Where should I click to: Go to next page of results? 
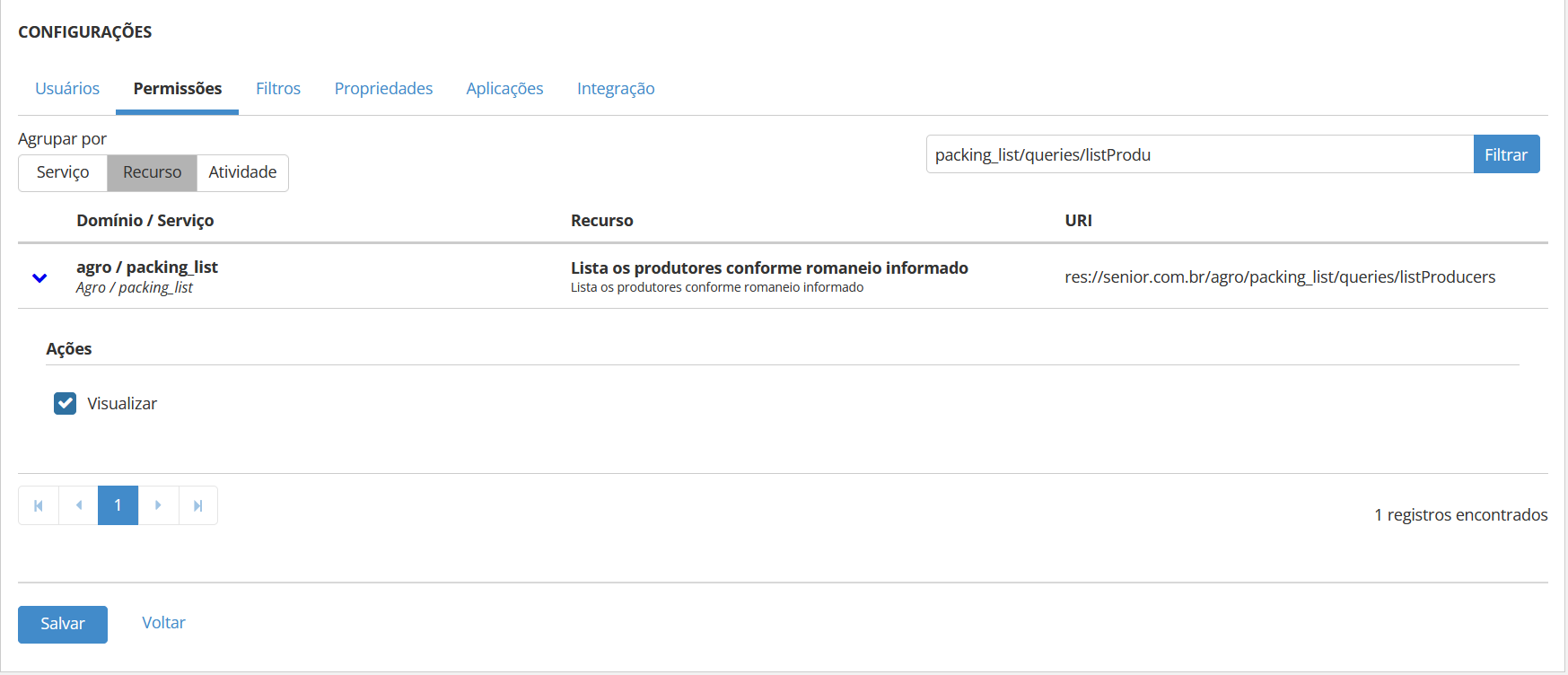coord(158,505)
